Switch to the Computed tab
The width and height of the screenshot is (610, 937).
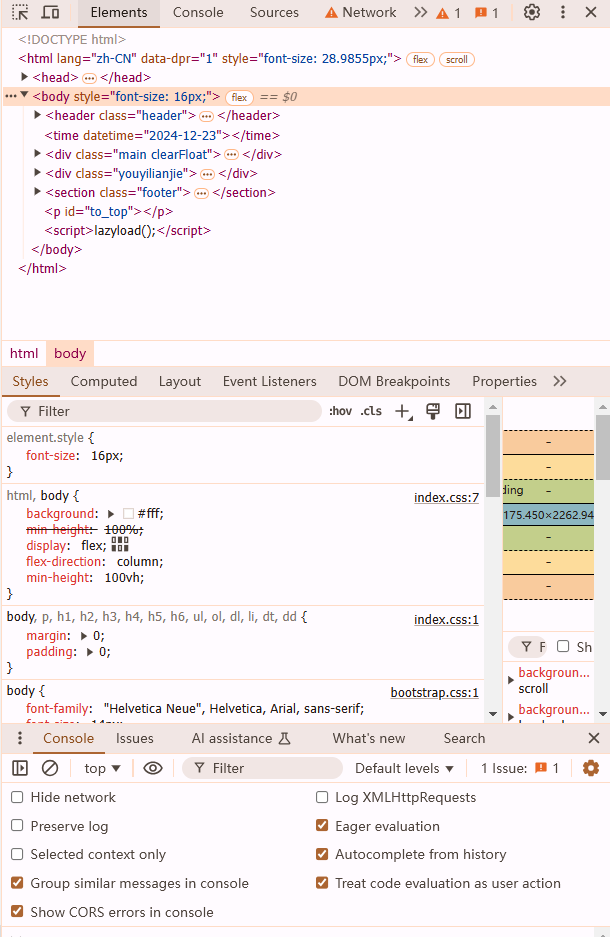tap(104, 381)
